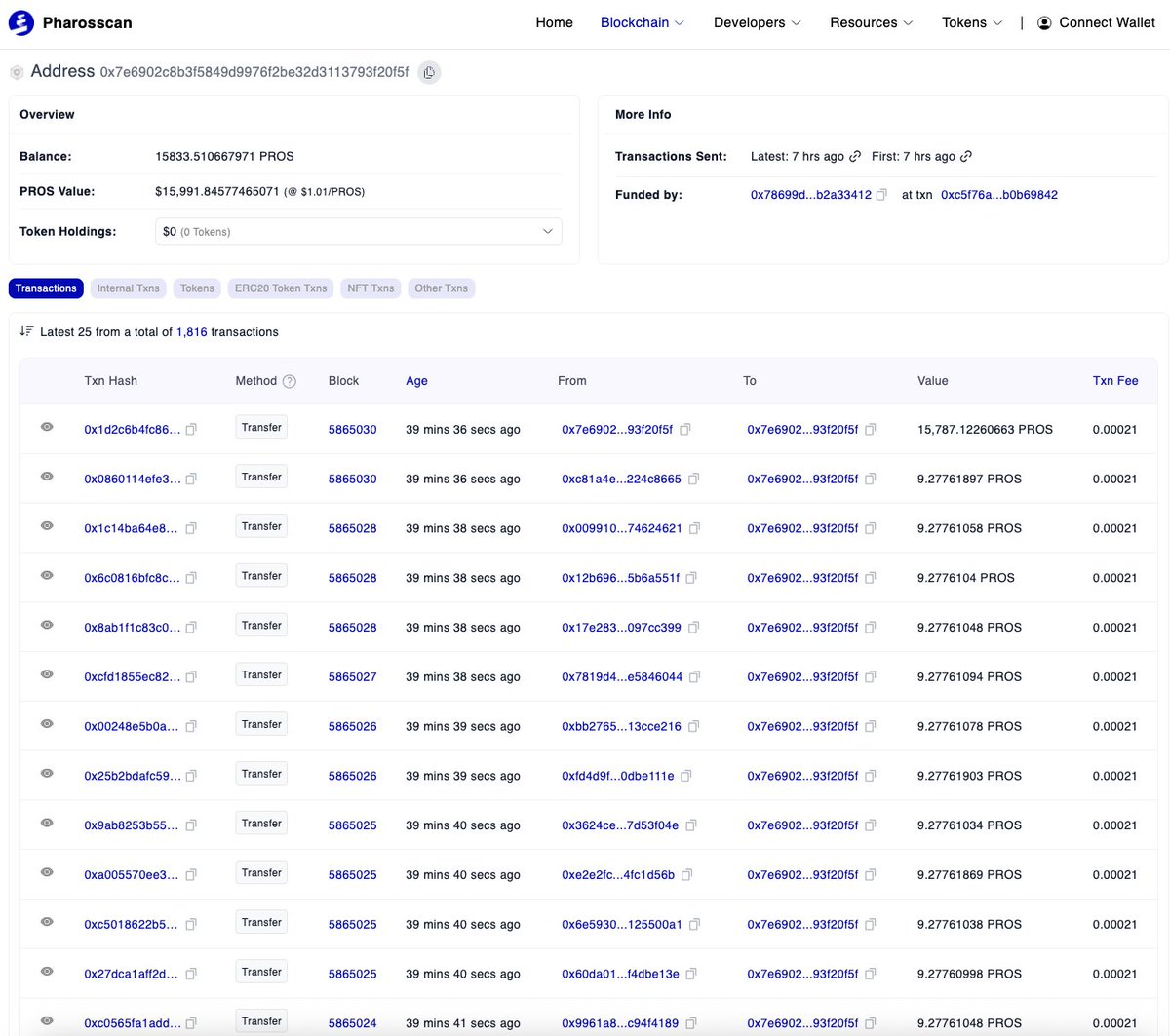Select the Transactions tab
The height and width of the screenshot is (1036, 1170).
click(x=46, y=288)
